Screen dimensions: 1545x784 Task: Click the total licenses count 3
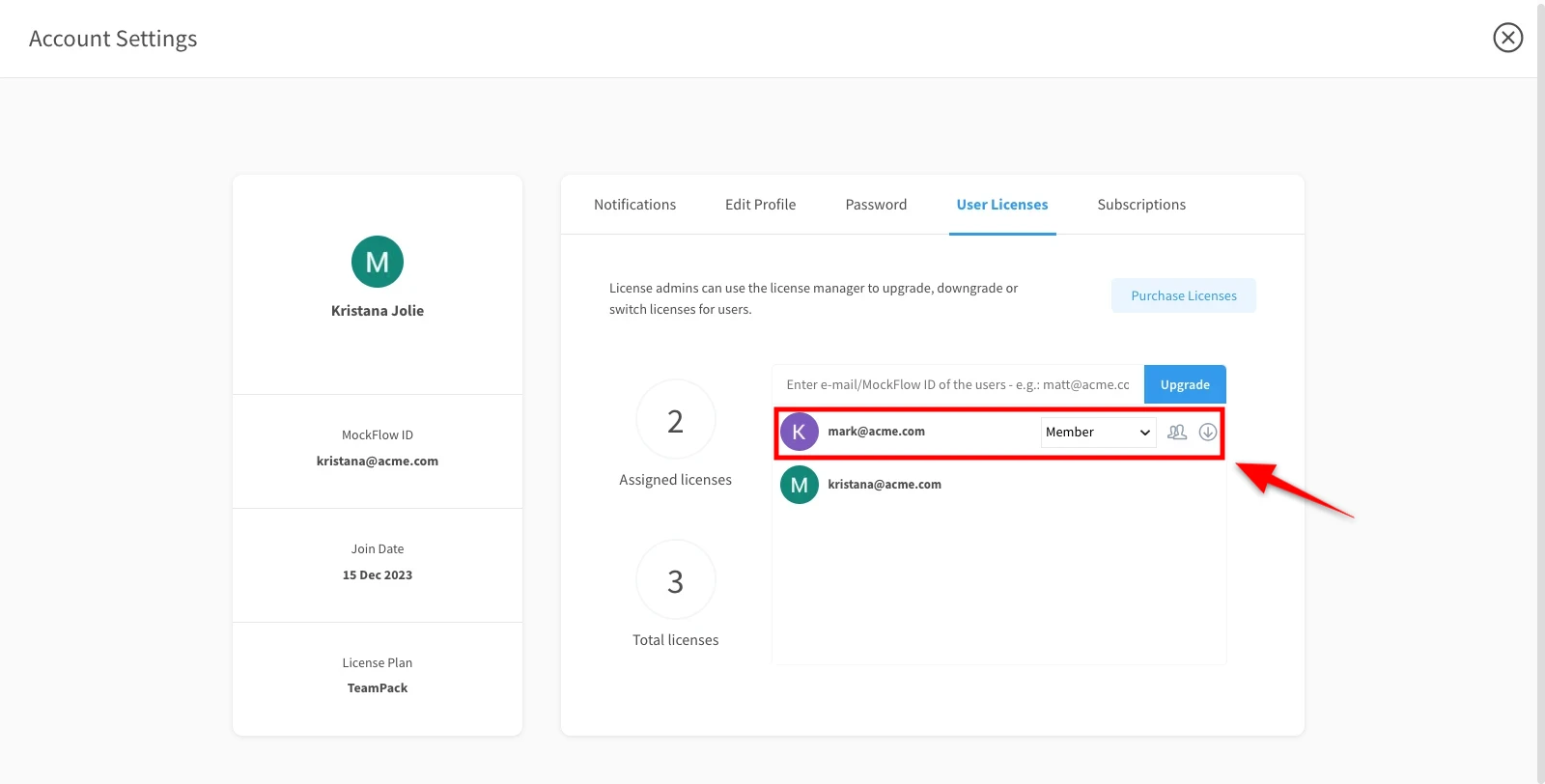coord(676,580)
